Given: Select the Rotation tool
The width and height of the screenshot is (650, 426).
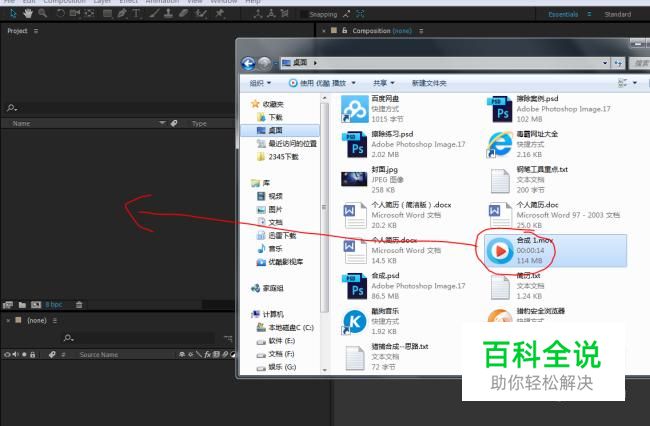Looking at the screenshot, I should 61,14.
